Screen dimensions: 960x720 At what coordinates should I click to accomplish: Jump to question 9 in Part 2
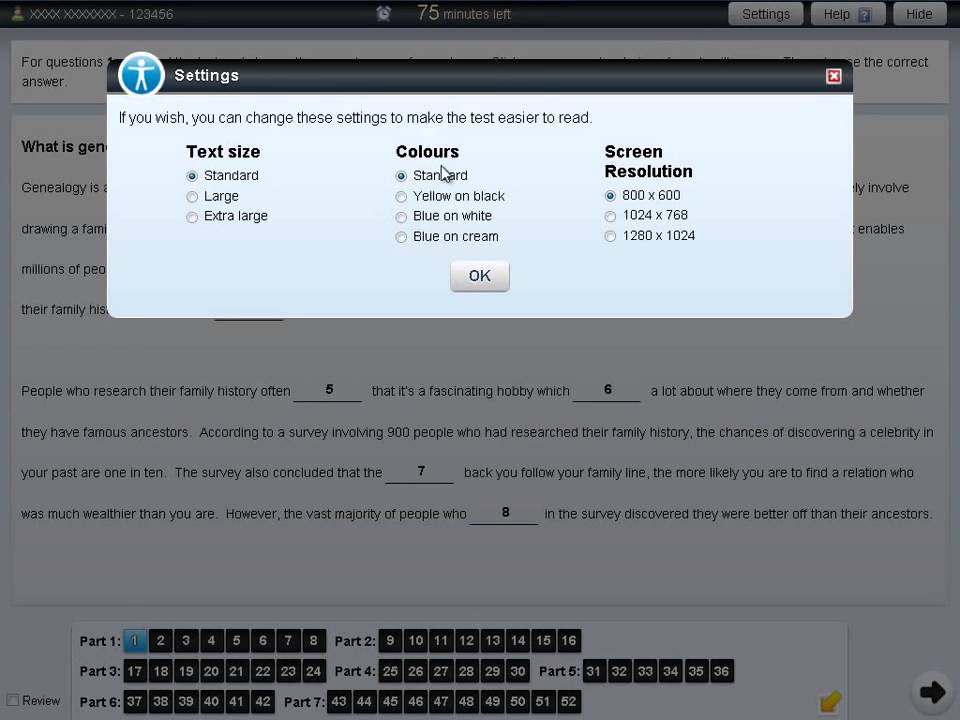click(x=390, y=641)
